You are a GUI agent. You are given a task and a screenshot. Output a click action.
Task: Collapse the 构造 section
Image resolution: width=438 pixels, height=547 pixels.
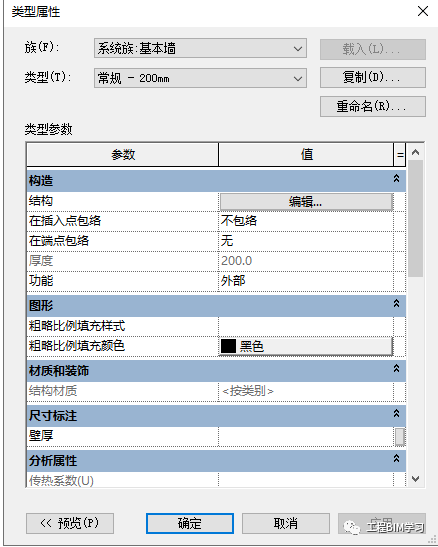(x=397, y=179)
